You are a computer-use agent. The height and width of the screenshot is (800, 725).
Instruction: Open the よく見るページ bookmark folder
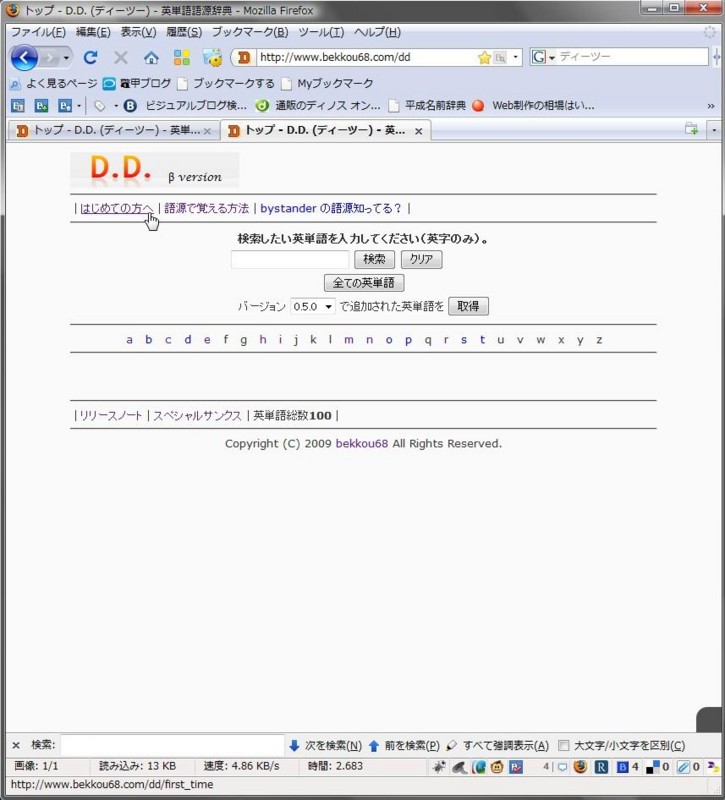pos(54,83)
